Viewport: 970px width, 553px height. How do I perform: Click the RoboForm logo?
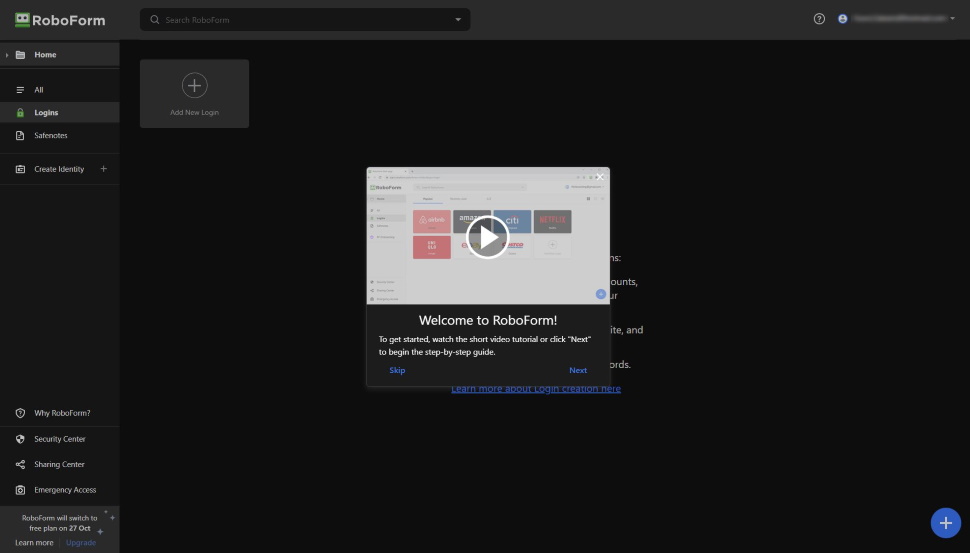pos(60,20)
